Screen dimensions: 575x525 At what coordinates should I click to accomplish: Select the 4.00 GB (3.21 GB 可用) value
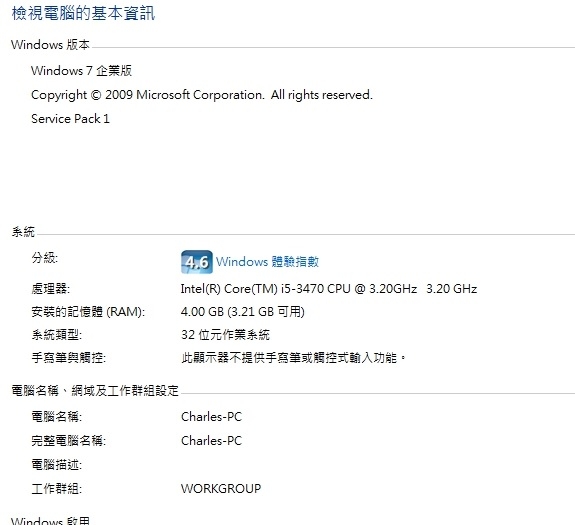(x=243, y=312)
